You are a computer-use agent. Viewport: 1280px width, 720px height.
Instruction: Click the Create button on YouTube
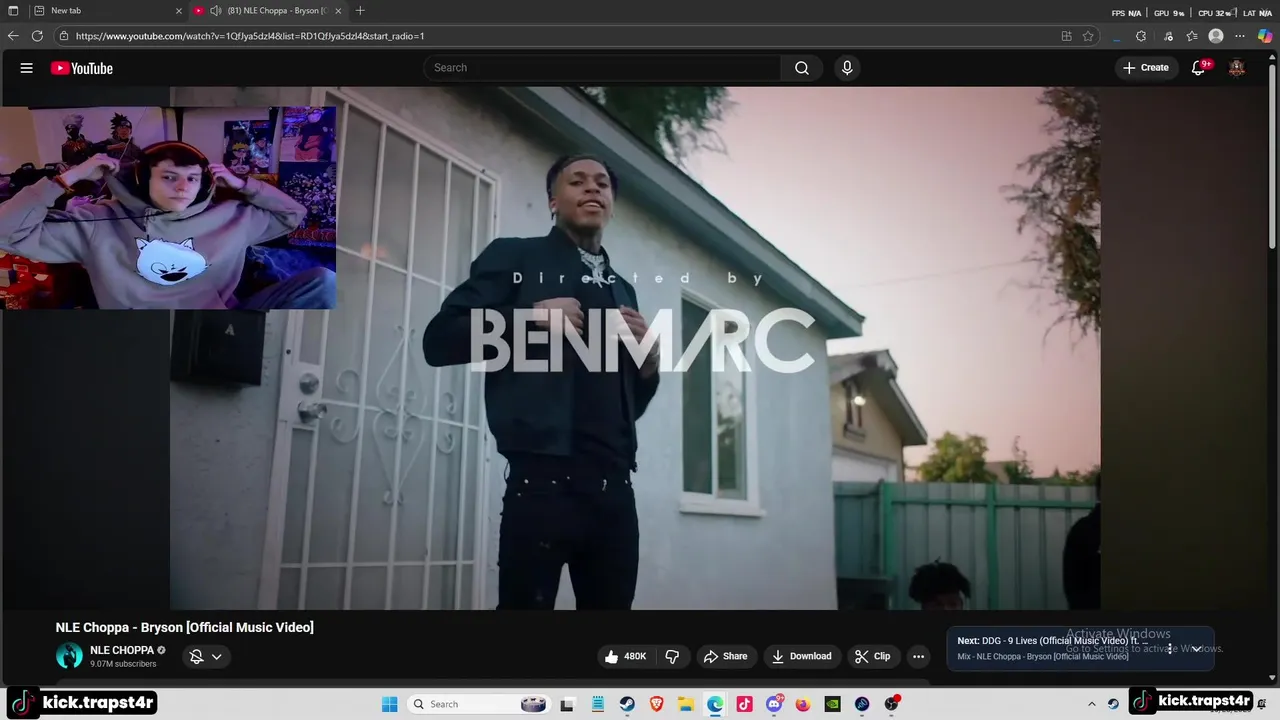[x=1146, y=68]
